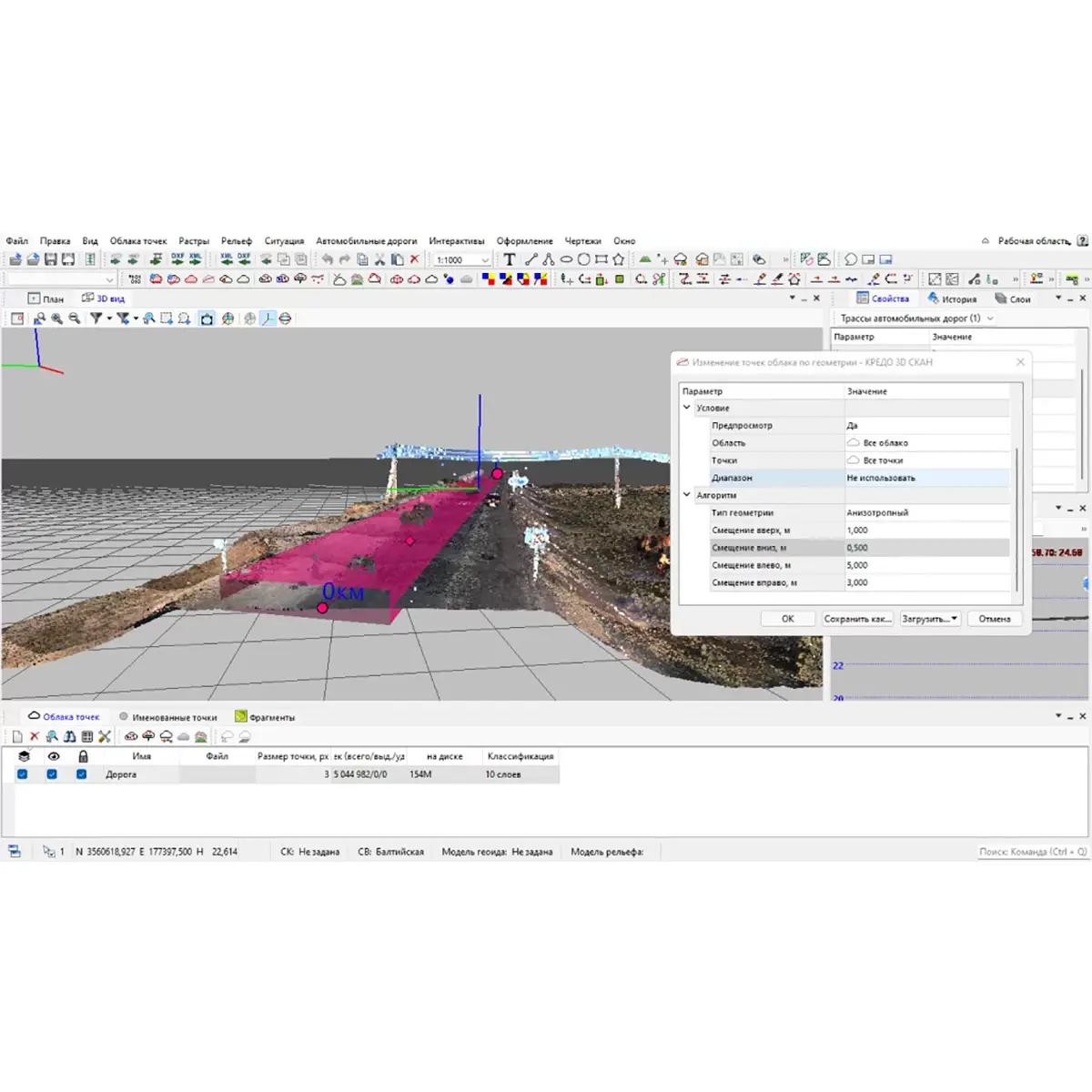Click the Save icon in the main toolbar

point(51,259)
